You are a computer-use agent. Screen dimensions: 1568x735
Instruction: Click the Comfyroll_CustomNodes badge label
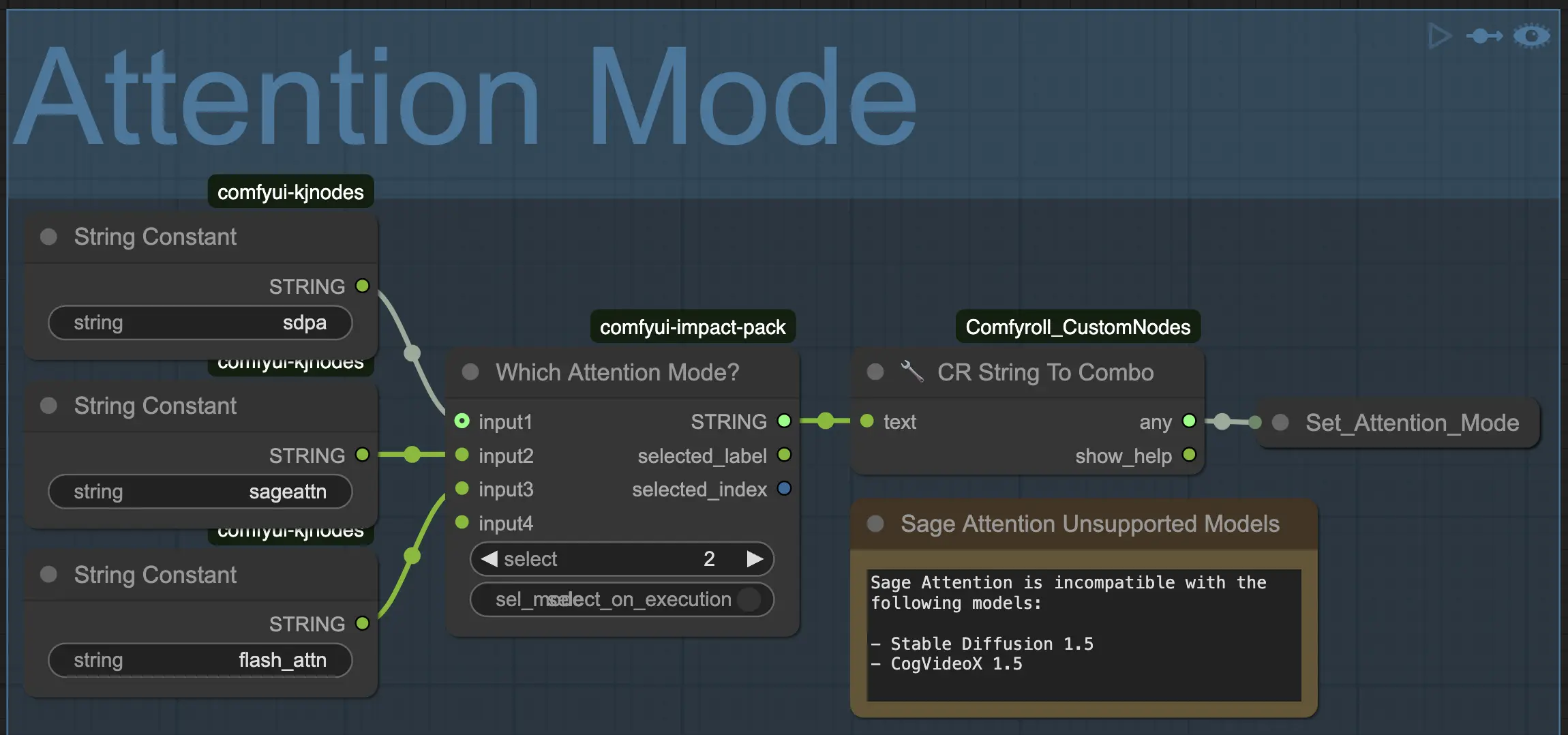pos(1077,327)
